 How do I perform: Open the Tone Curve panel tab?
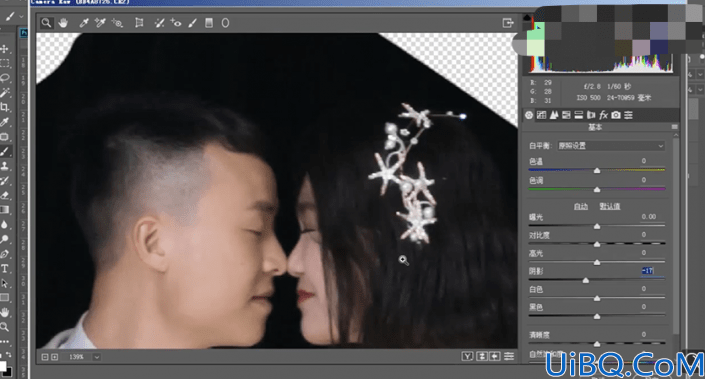(541, 115)
